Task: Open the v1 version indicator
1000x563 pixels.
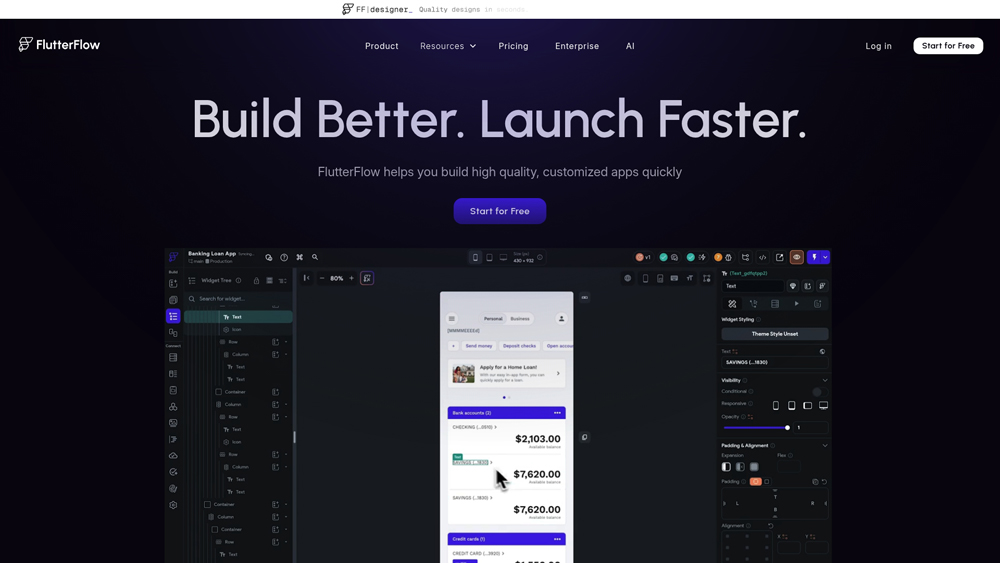Action: coord(643,258)
